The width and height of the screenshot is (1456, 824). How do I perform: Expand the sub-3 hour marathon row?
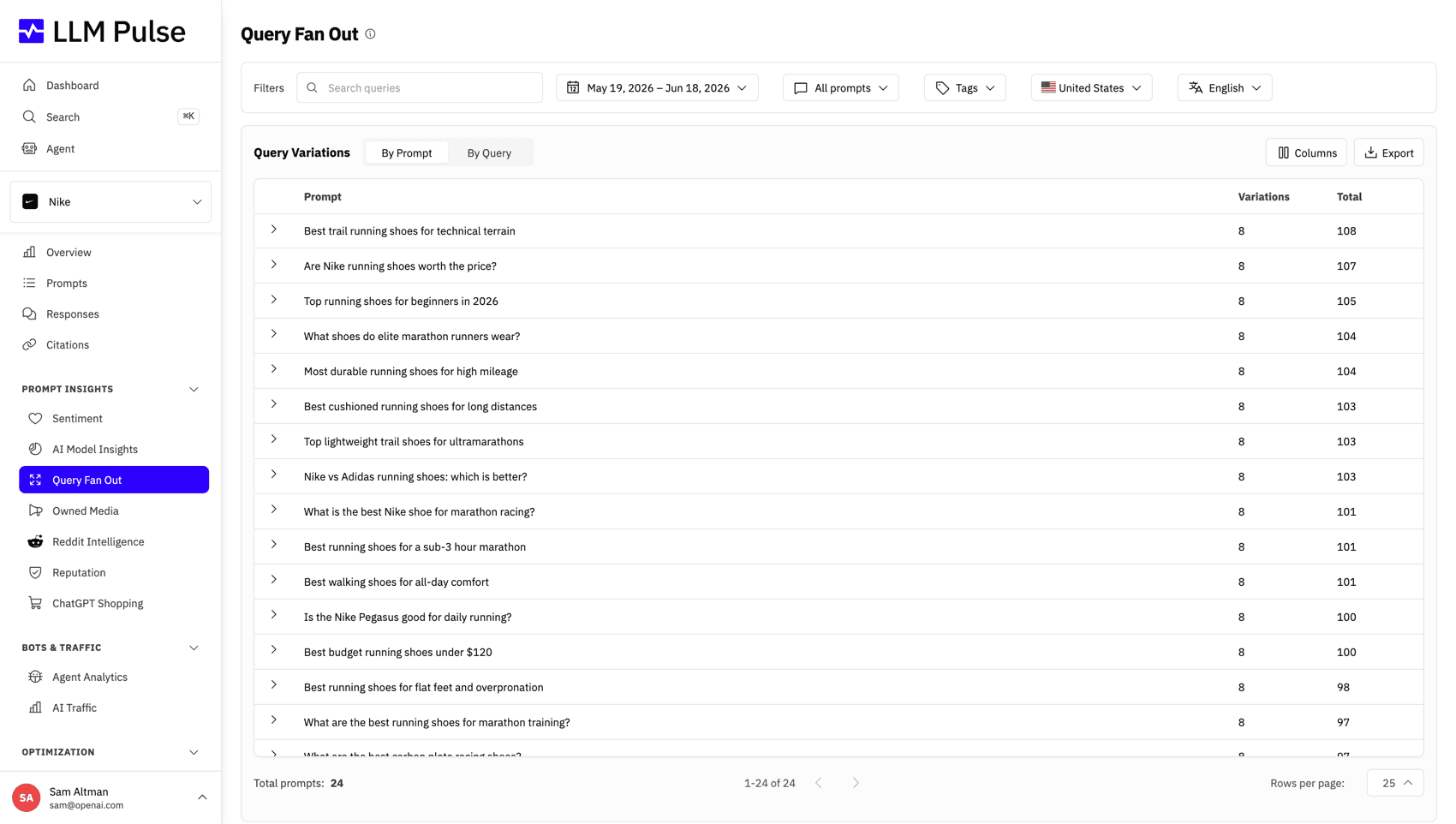pyautogui.click(x=274, y=545)
